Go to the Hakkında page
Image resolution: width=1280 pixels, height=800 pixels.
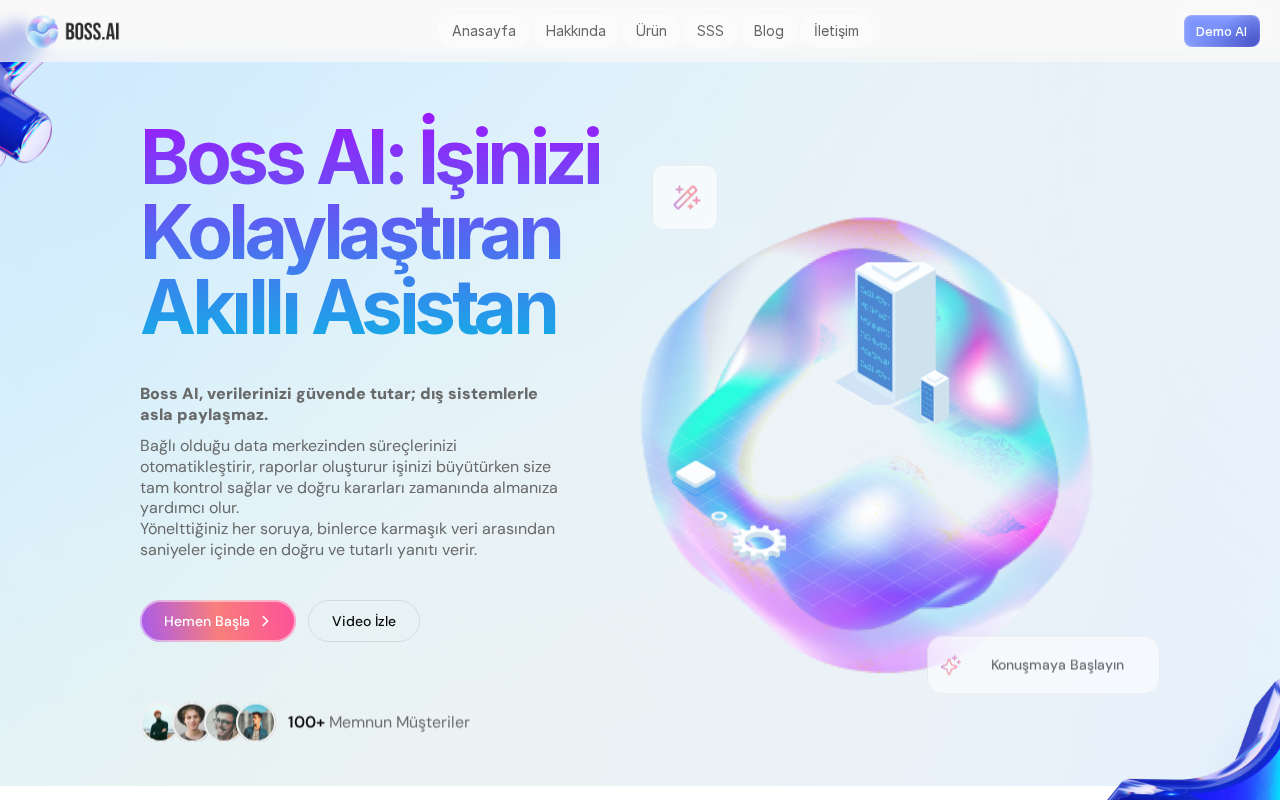576,31
